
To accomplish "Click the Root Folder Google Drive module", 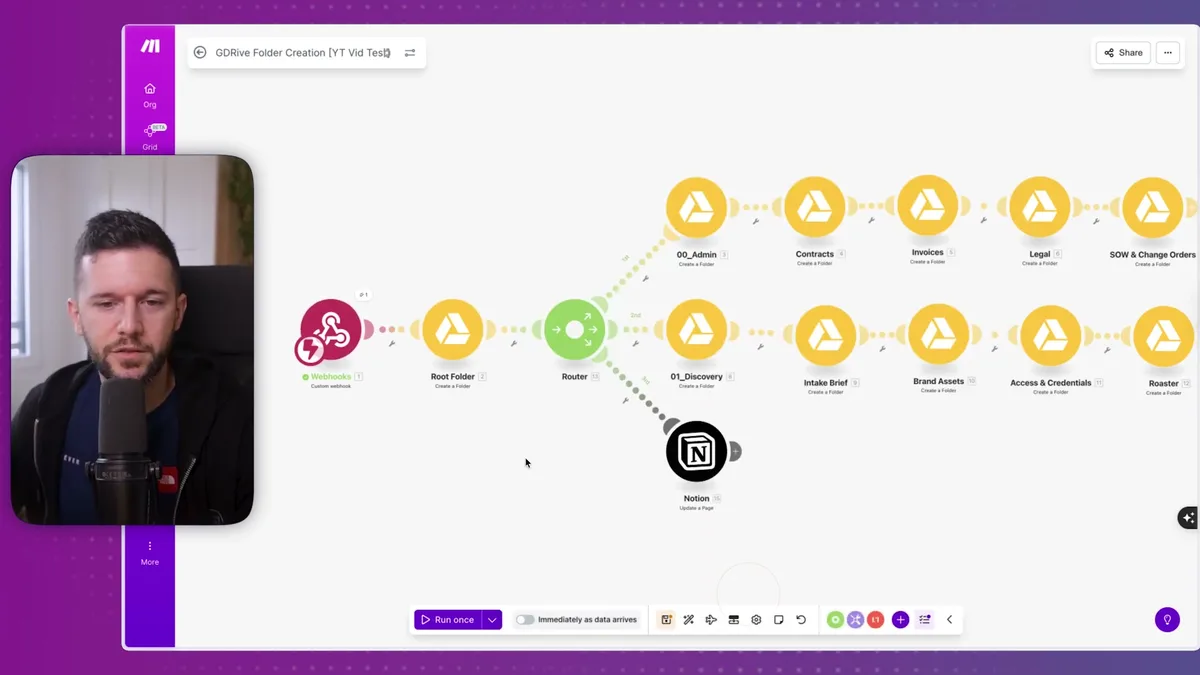I will tap(454, 330).
